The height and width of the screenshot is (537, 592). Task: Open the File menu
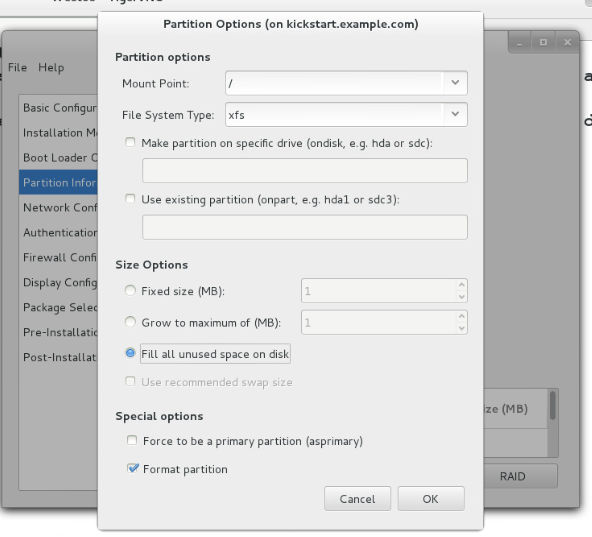click(17, 68)
